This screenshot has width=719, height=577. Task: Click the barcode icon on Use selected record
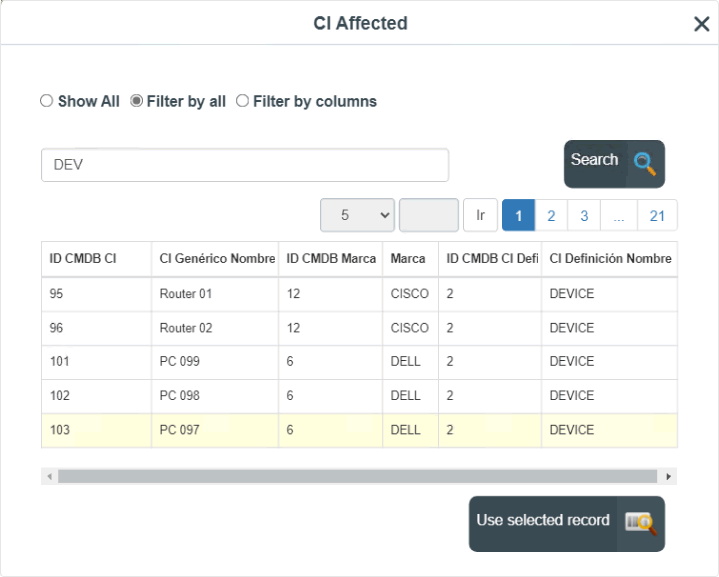click(x=641, y=523)
